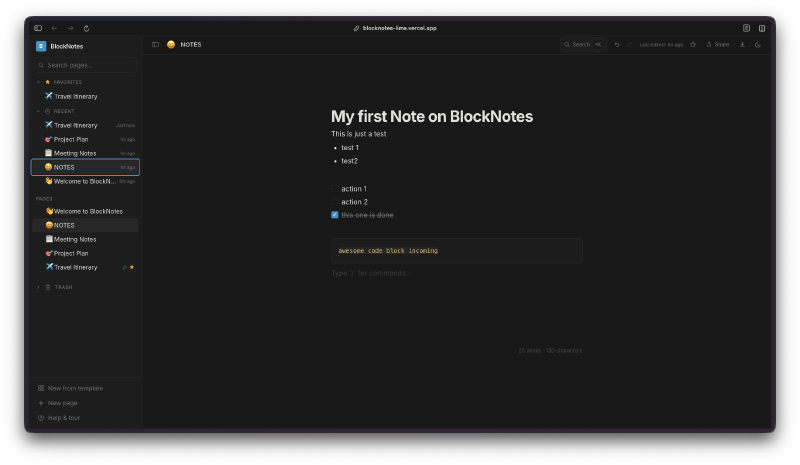Reload the page with refresh icon
The image size is (800, 465).
tap(86, 28)
